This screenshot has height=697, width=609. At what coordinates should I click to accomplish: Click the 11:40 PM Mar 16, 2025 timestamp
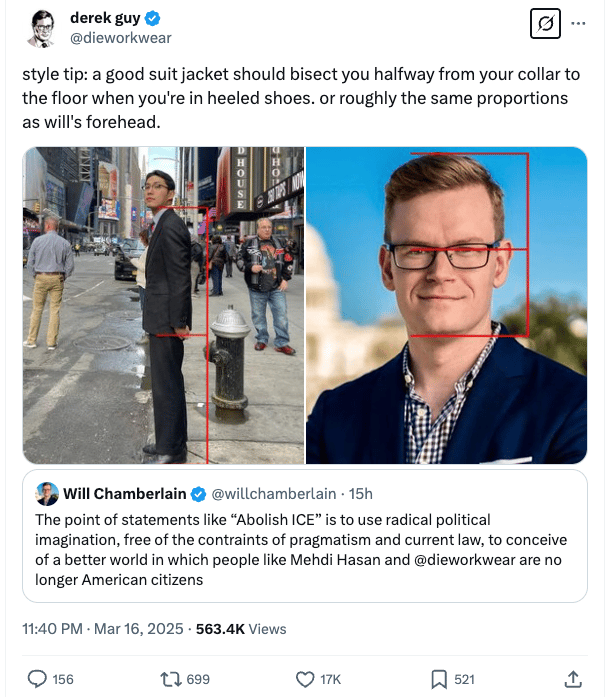pyautogui.click(x=103, y=629)
